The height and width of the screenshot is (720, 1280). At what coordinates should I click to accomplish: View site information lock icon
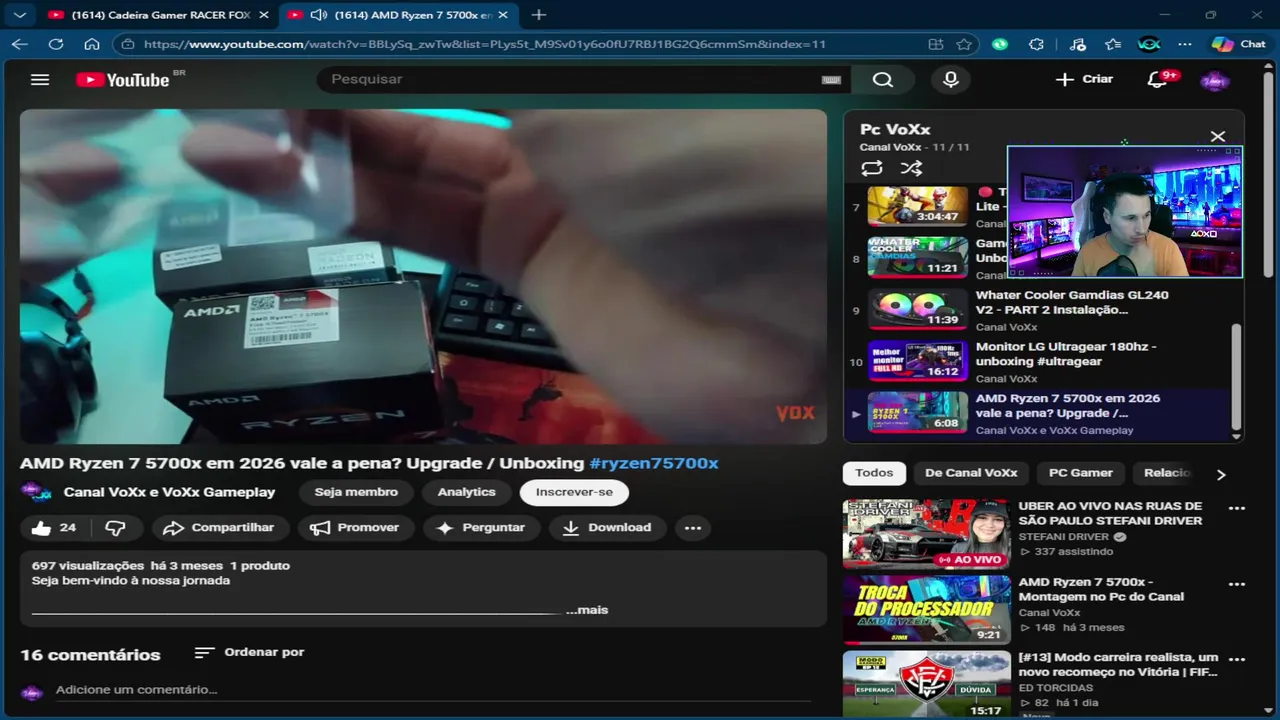(126, 44)
